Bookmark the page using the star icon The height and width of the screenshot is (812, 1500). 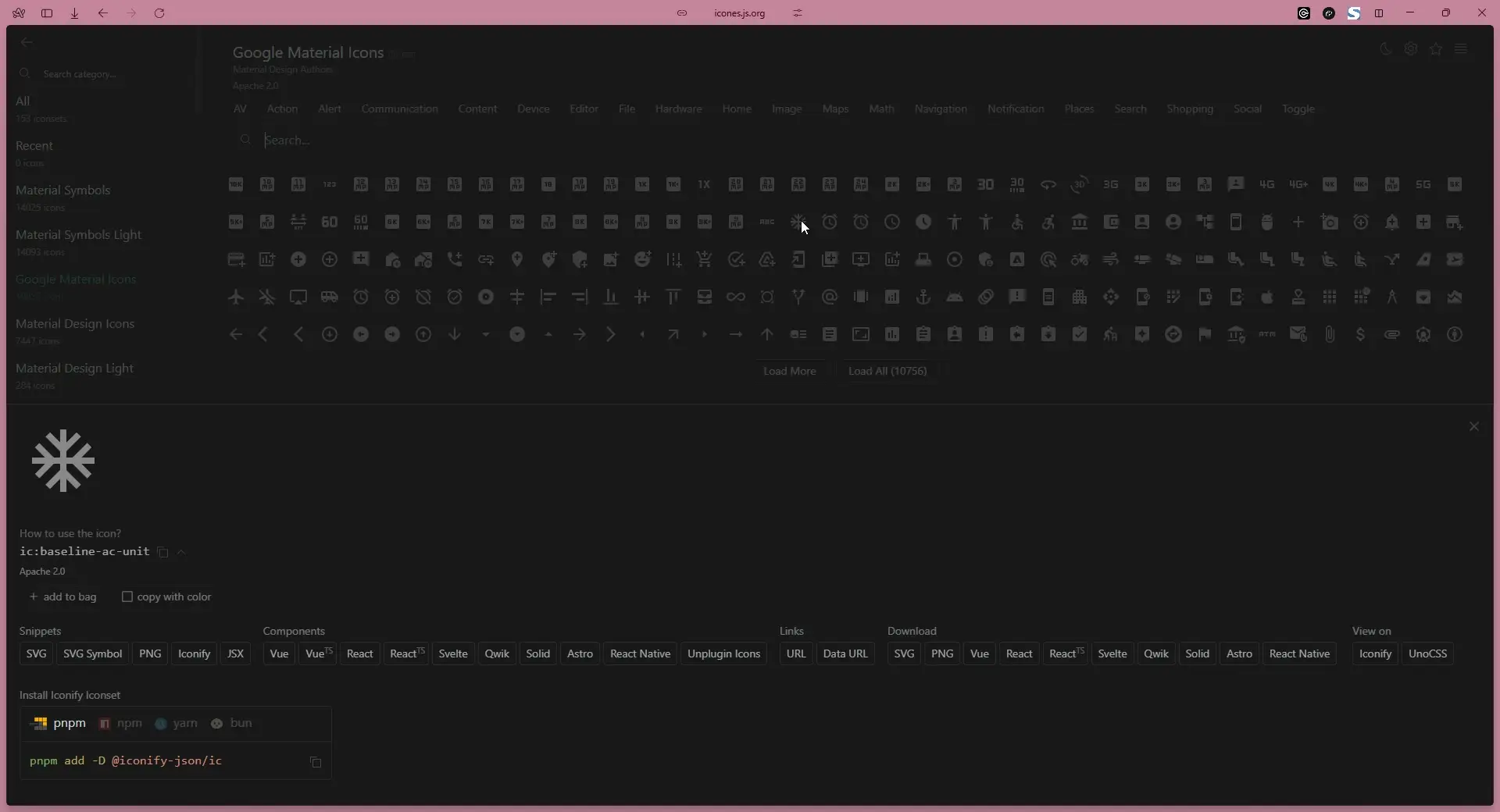1437,48
